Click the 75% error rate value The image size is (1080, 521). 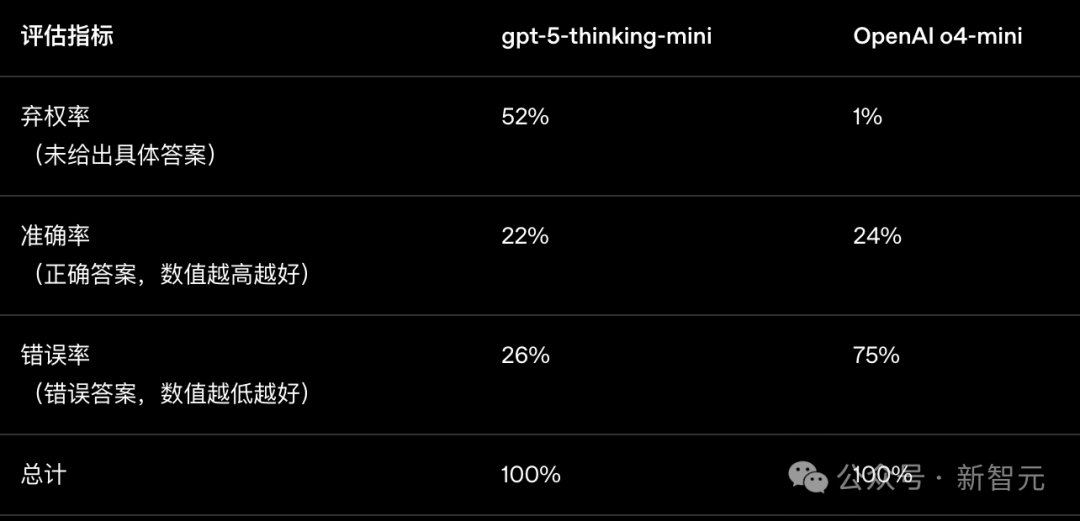(876, 355)
